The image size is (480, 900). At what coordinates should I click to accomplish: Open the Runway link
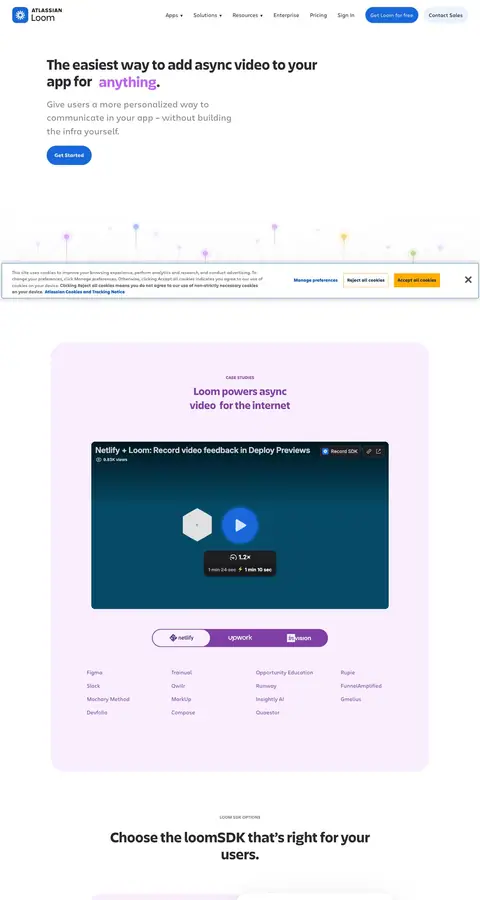pyautogui.click(x=266, y=686)
